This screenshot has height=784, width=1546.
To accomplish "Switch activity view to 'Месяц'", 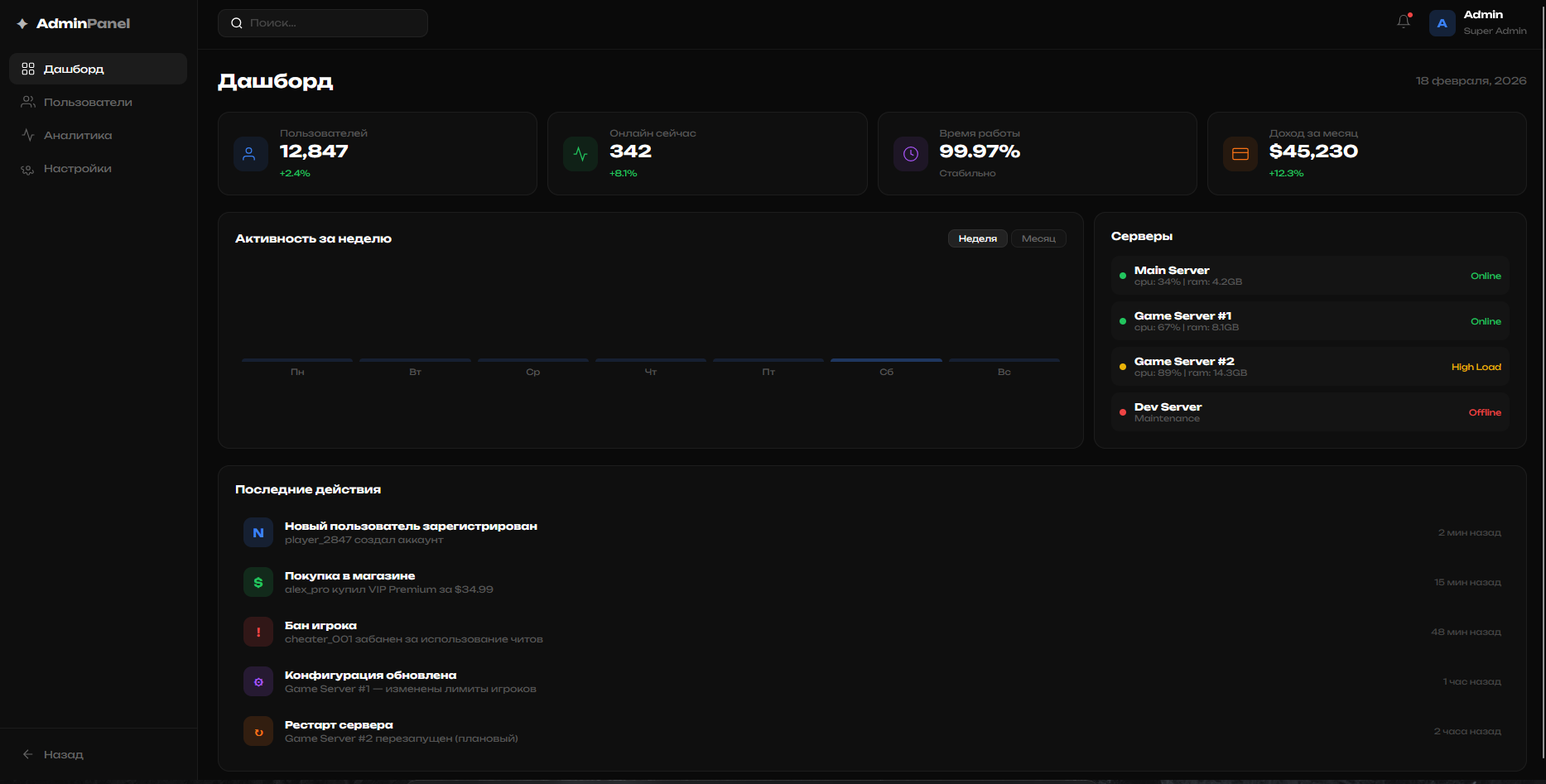I will point(1038,238).
